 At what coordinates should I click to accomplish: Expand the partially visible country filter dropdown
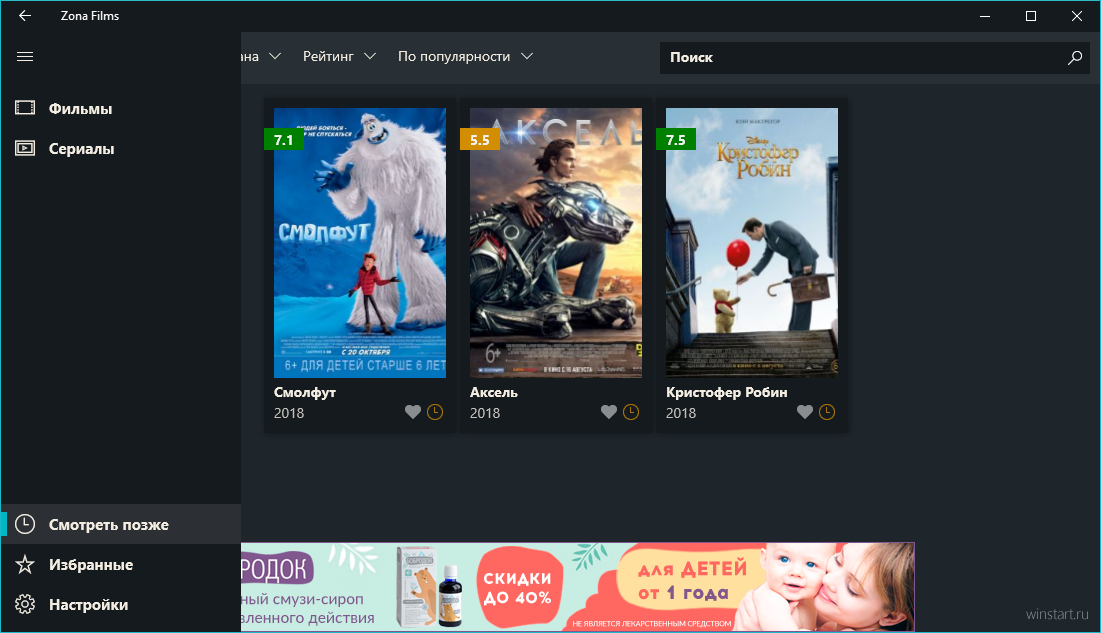[262, 56]
